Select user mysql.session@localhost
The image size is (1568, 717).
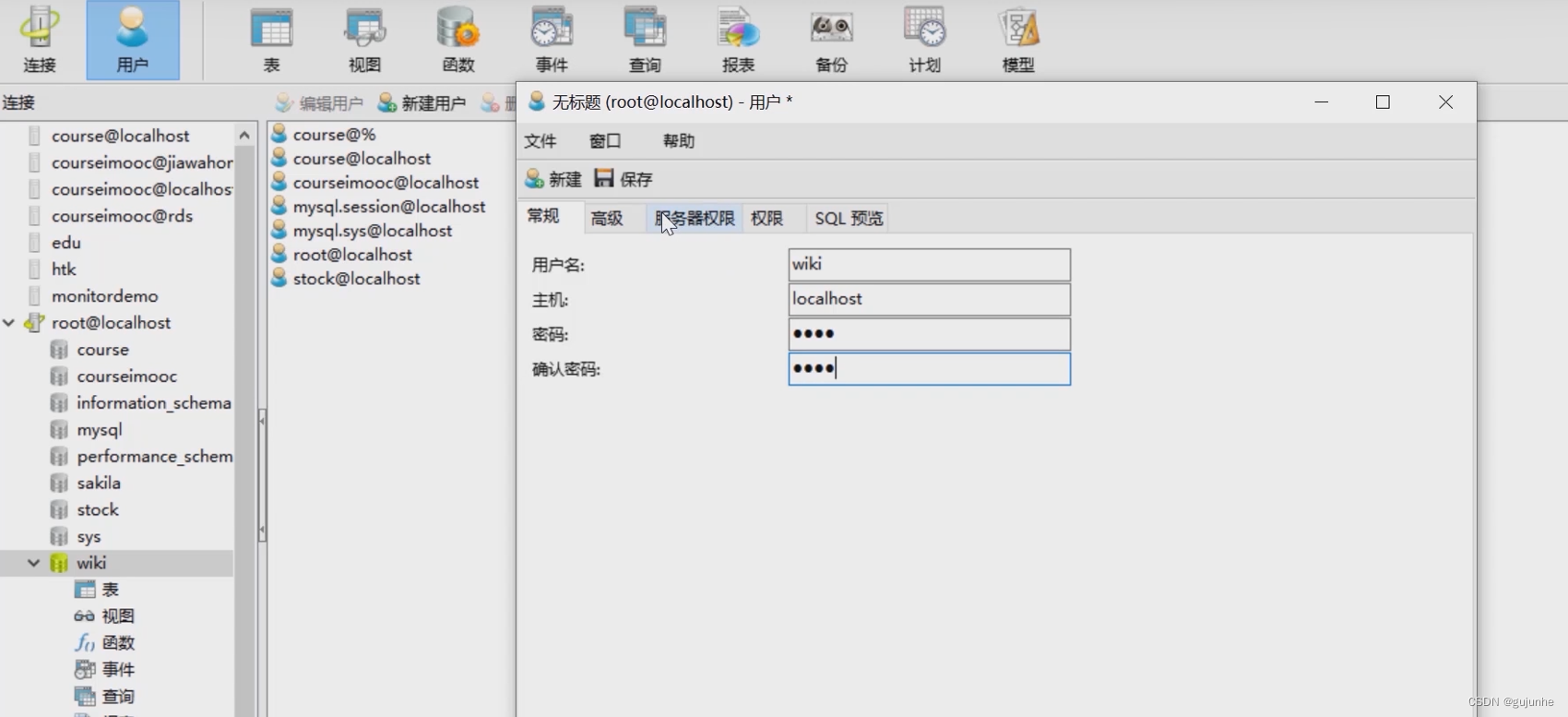coord(389,207)
